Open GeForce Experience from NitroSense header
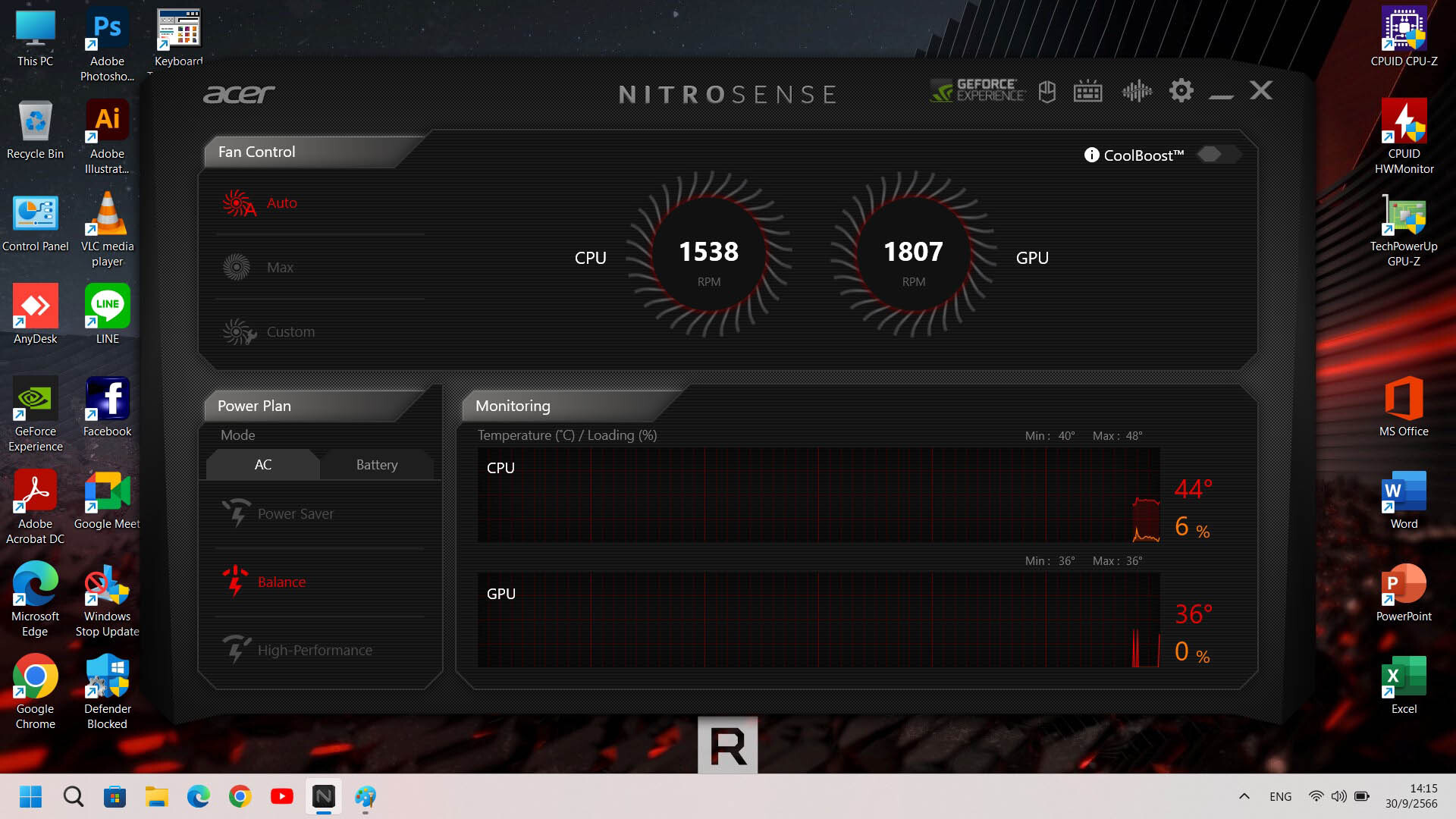Image resolution: width=1456 pixels, height=819 pixels. pyautogui.click(x=978, y=91)
